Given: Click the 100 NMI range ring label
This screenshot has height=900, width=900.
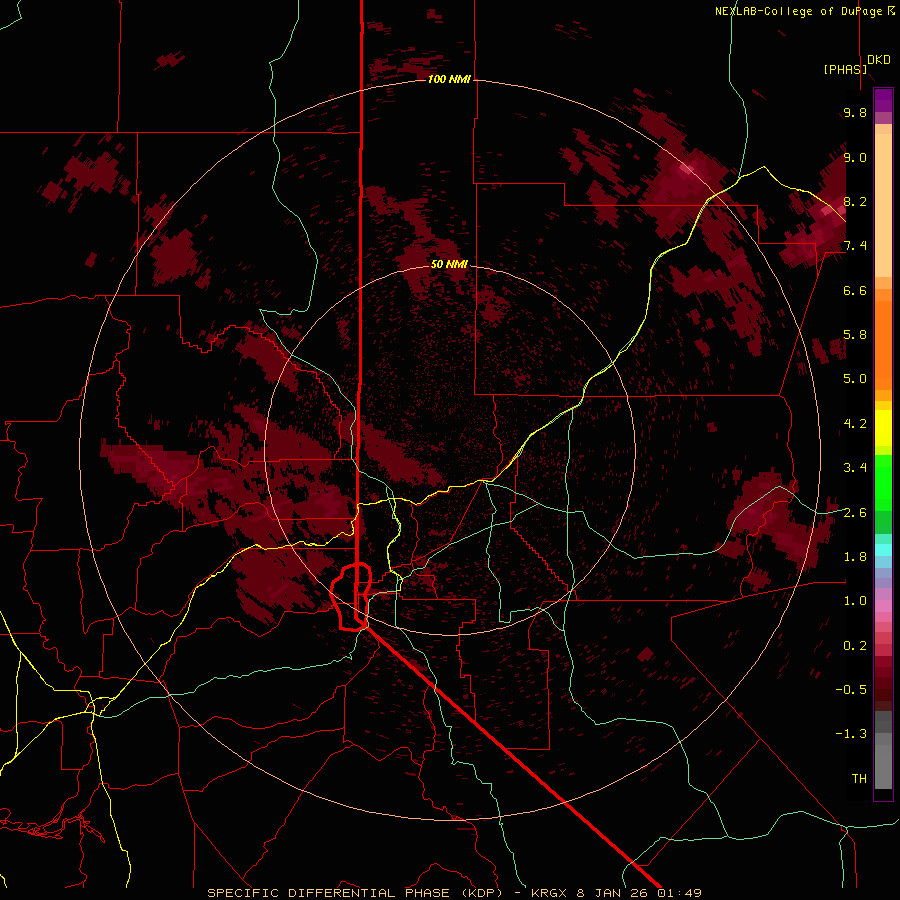Looking at the screenshot, I should click(449, 79).
